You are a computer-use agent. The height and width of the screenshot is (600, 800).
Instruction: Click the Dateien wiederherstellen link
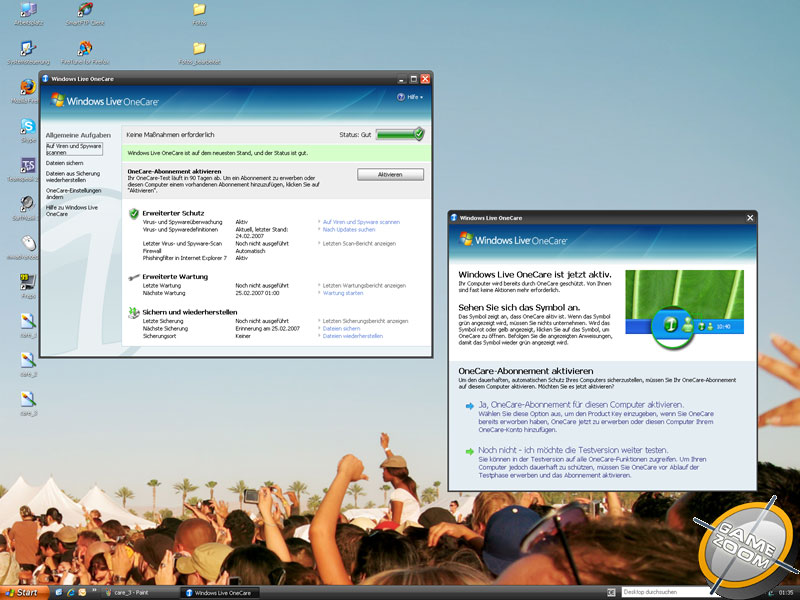[x=353, y=336]
